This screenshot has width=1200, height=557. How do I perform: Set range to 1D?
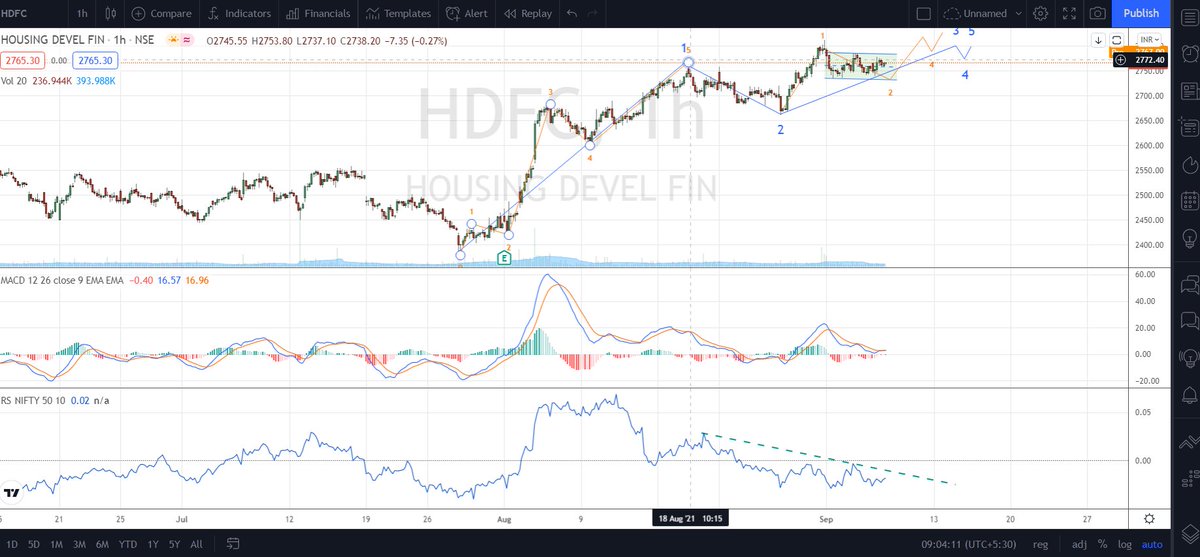13,544
